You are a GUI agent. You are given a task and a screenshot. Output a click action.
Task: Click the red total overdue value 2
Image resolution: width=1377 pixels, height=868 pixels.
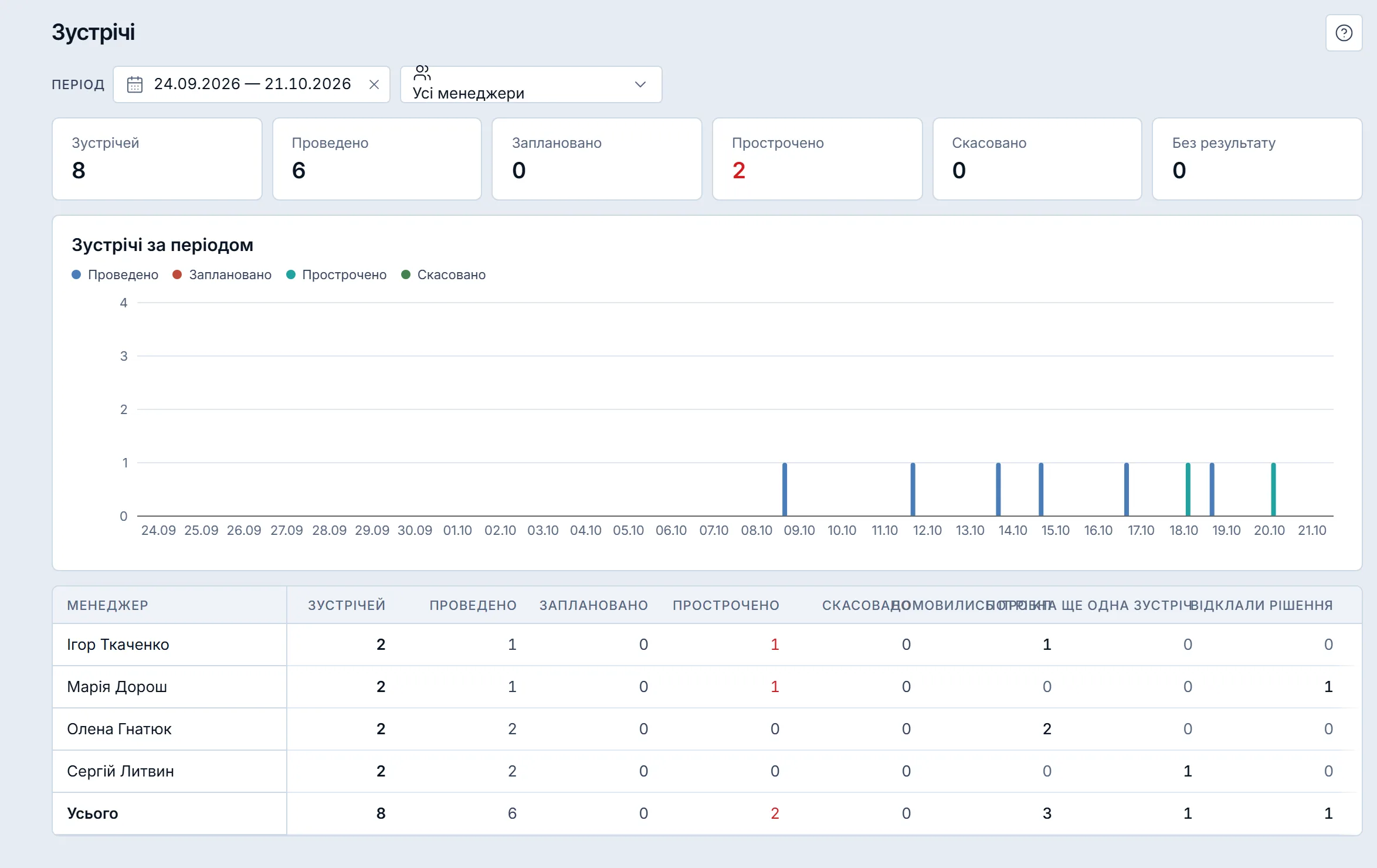[x=775, y=813]
